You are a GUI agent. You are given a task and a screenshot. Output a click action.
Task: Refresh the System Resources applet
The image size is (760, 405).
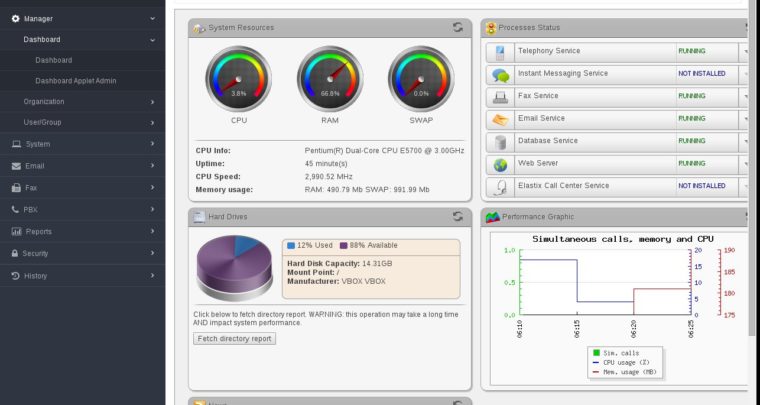coord(457,28)
